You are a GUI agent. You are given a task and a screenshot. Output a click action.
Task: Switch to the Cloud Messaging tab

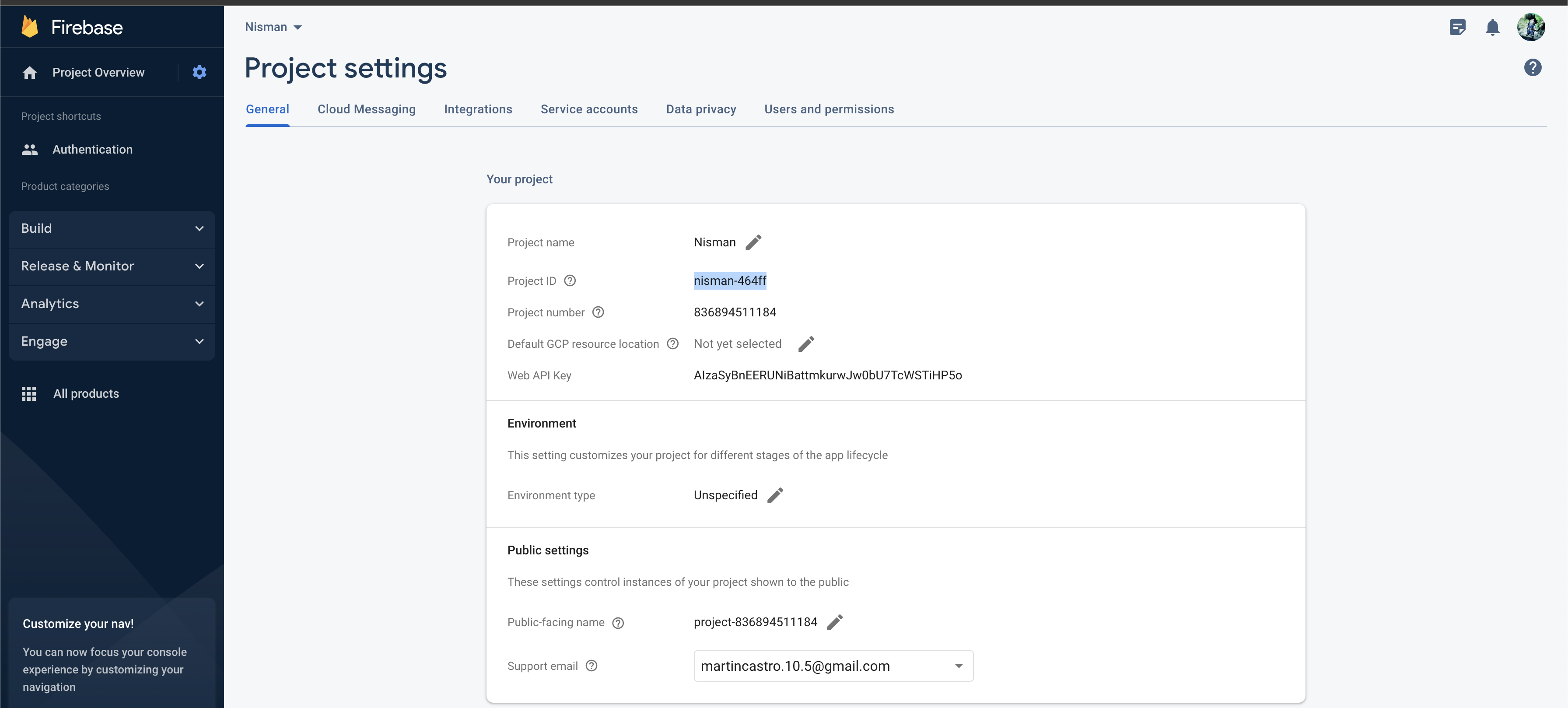[x=367, y=109]
